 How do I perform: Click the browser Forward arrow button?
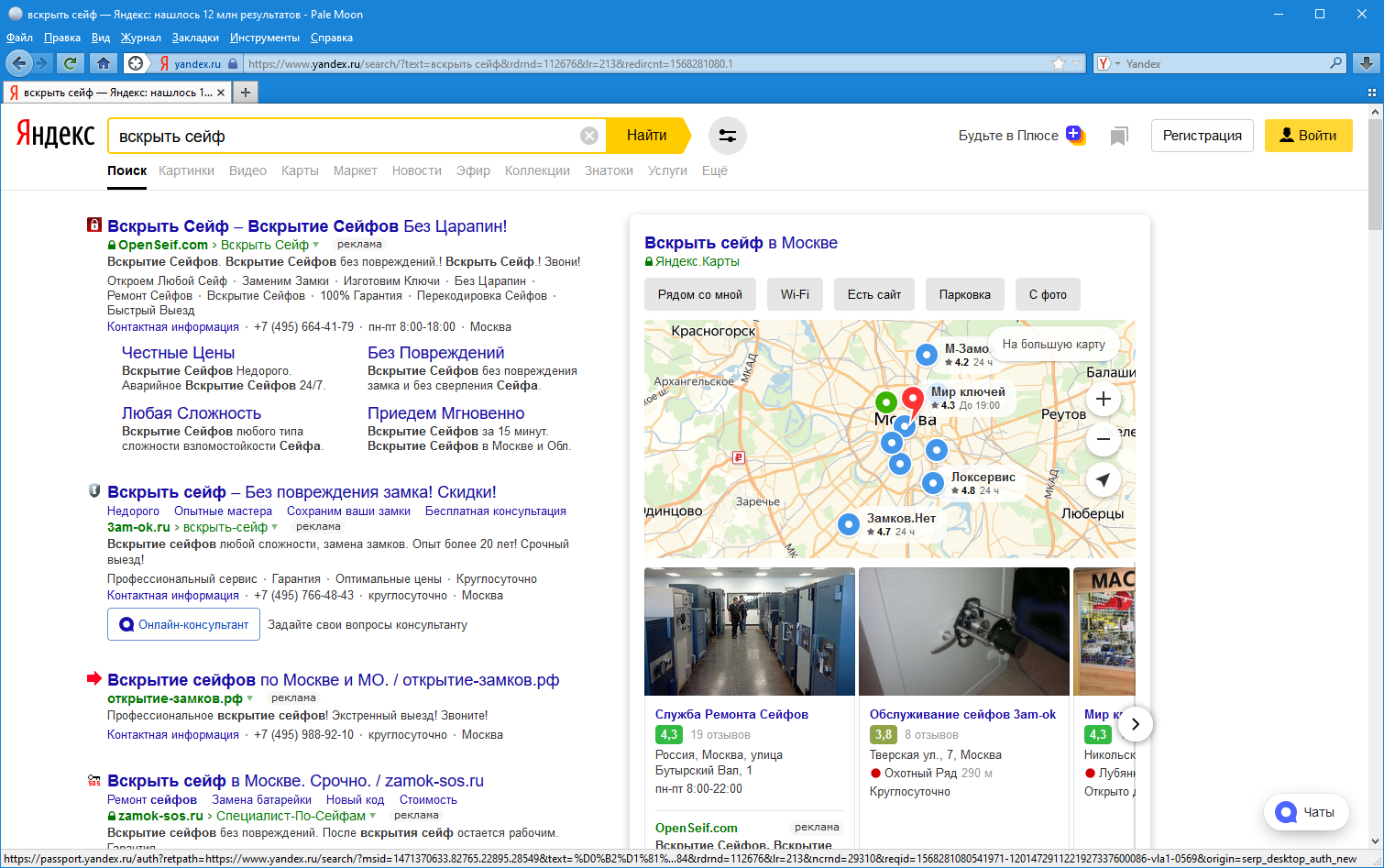coord(41,63)
